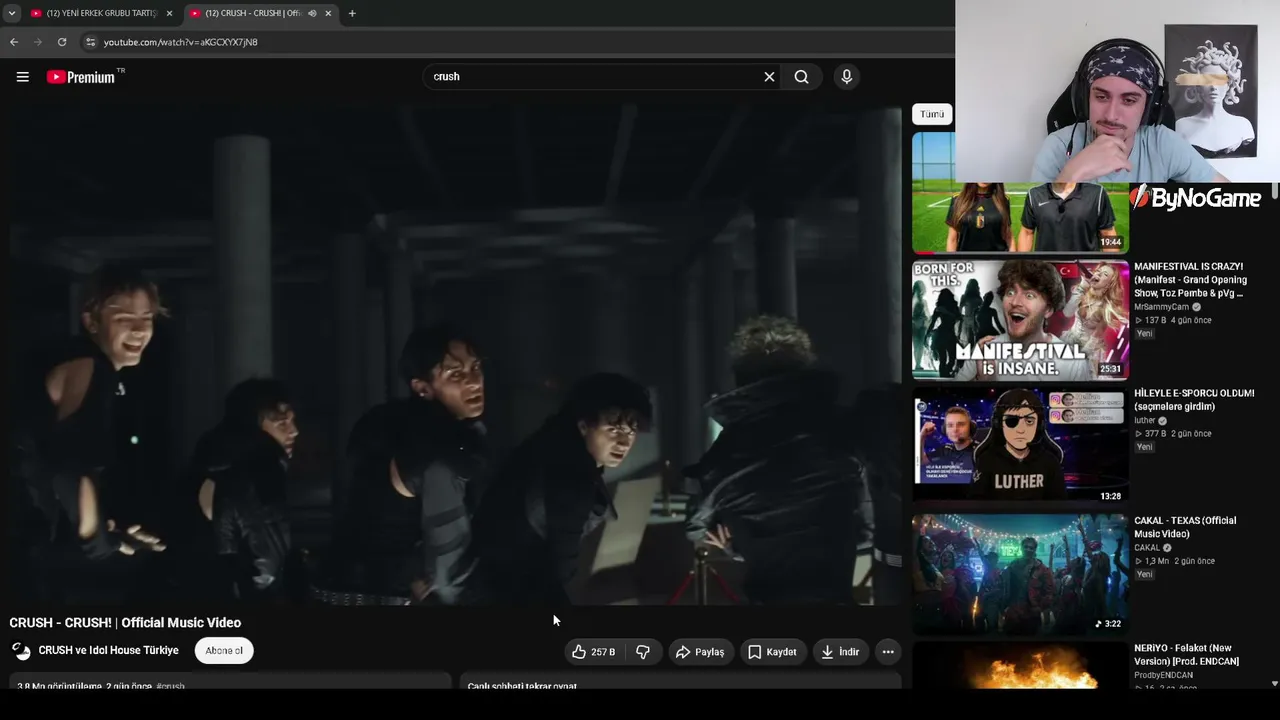Open the MANIFESTIVAL IS INSANE thumbnail
The image size is (1280, 720).
(1020, 320)
